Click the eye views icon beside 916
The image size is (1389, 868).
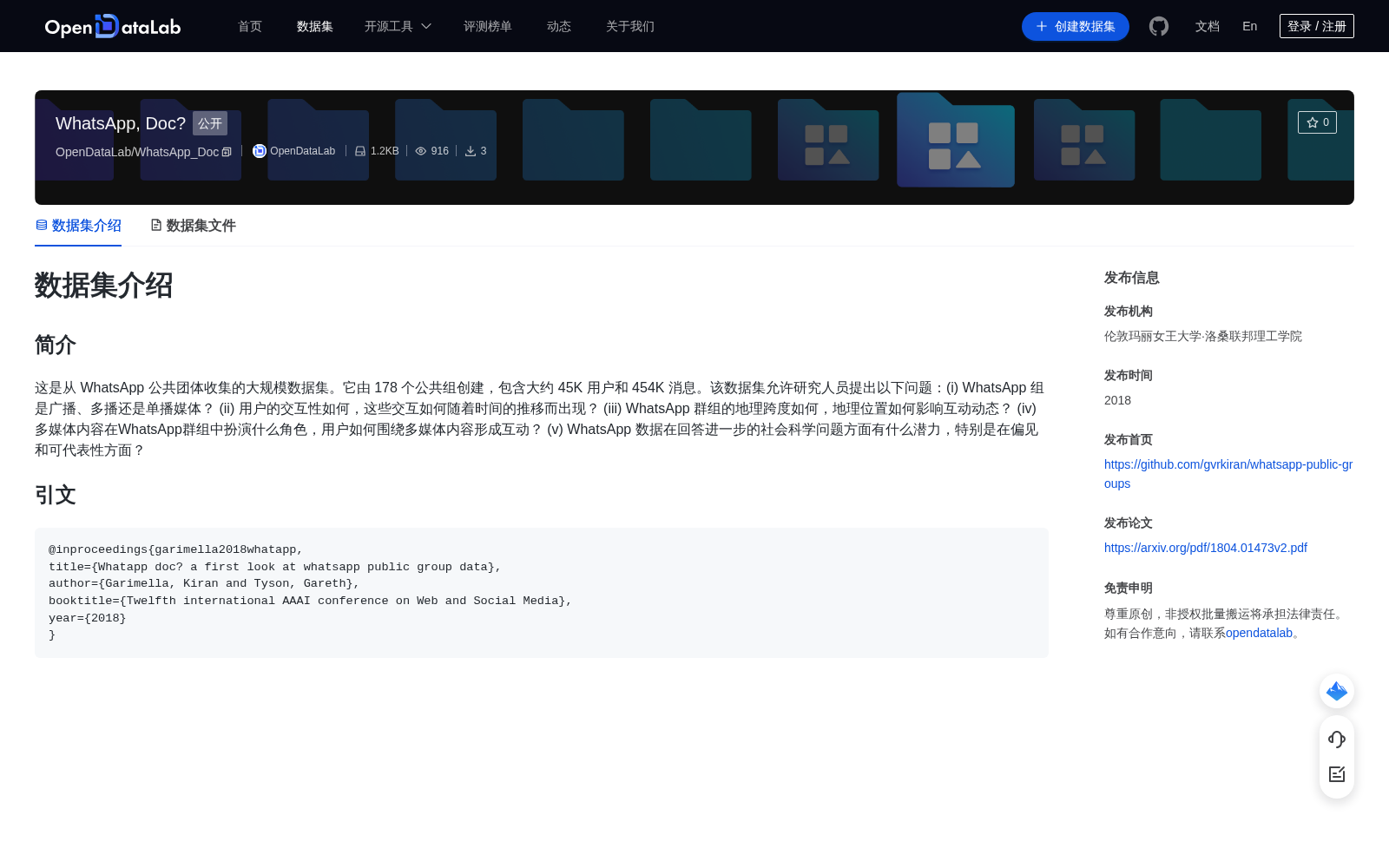tap(421, 151)
